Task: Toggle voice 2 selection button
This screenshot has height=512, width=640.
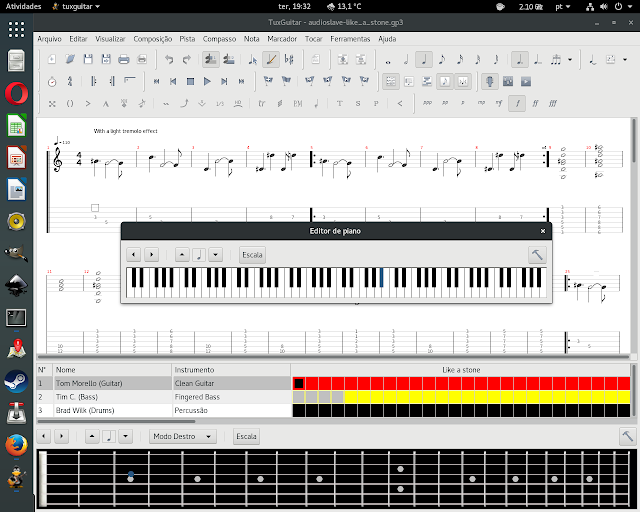Action: click(229, 60)
